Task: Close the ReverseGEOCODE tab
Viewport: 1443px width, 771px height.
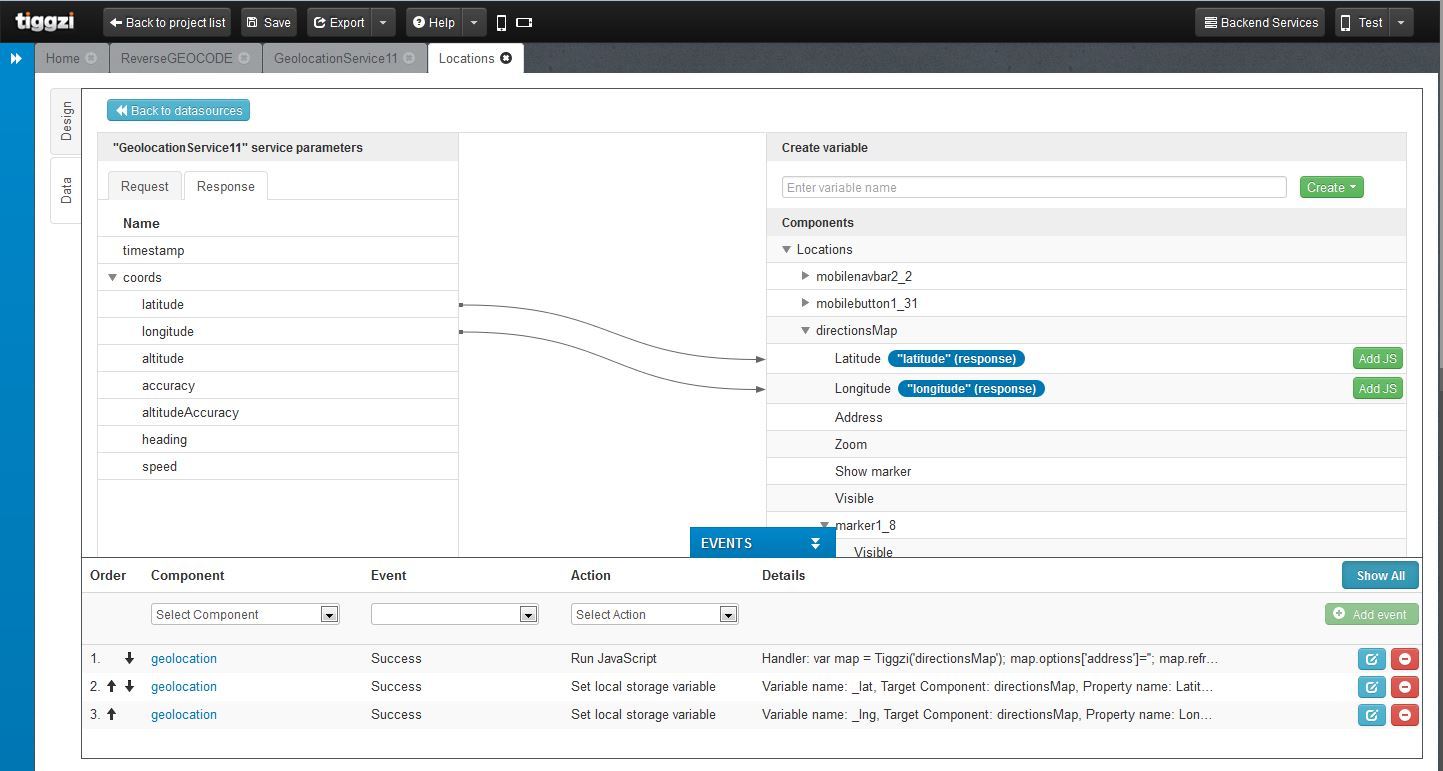Action: 245,58
